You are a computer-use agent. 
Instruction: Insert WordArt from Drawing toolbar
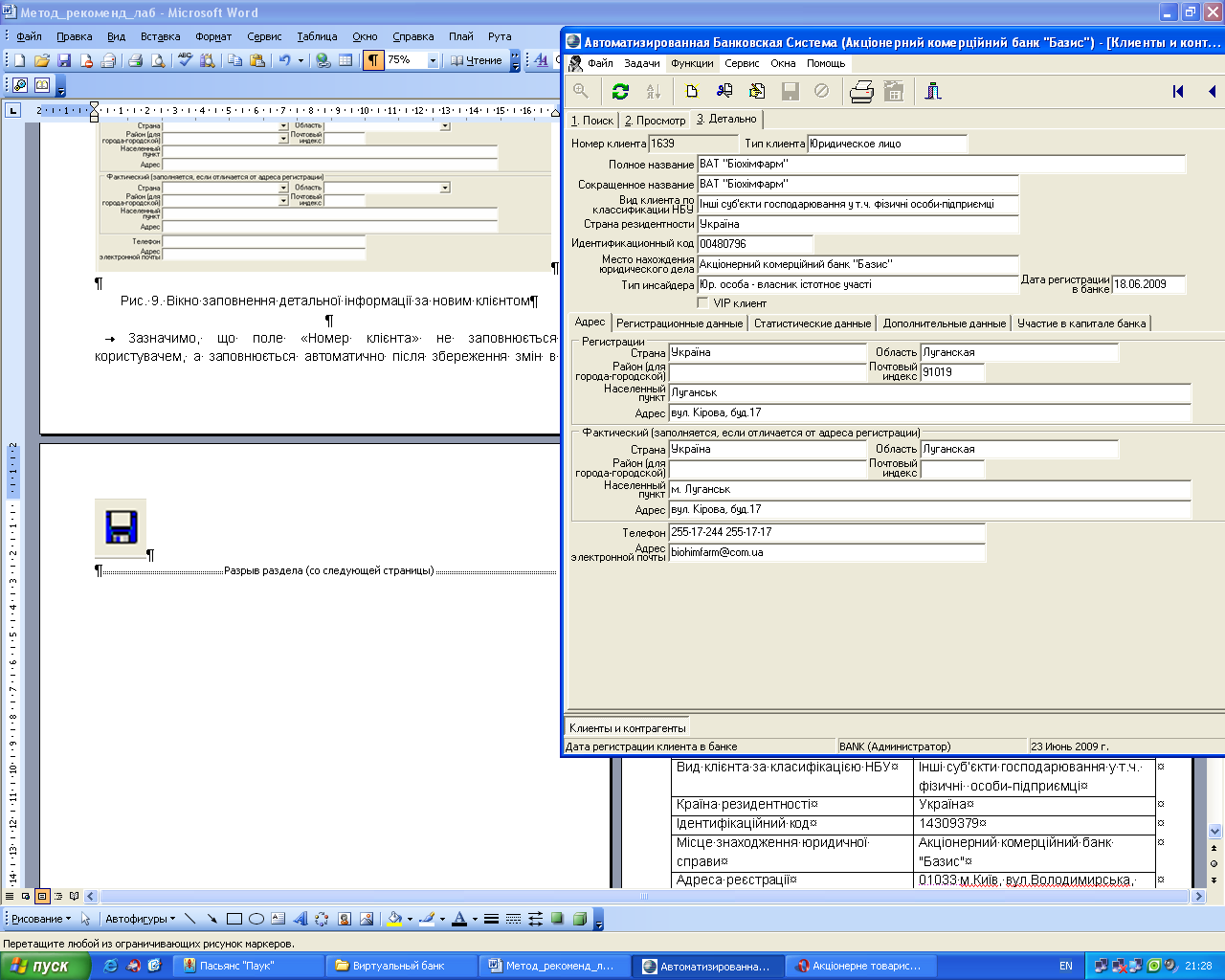click(x=300, y=919)
